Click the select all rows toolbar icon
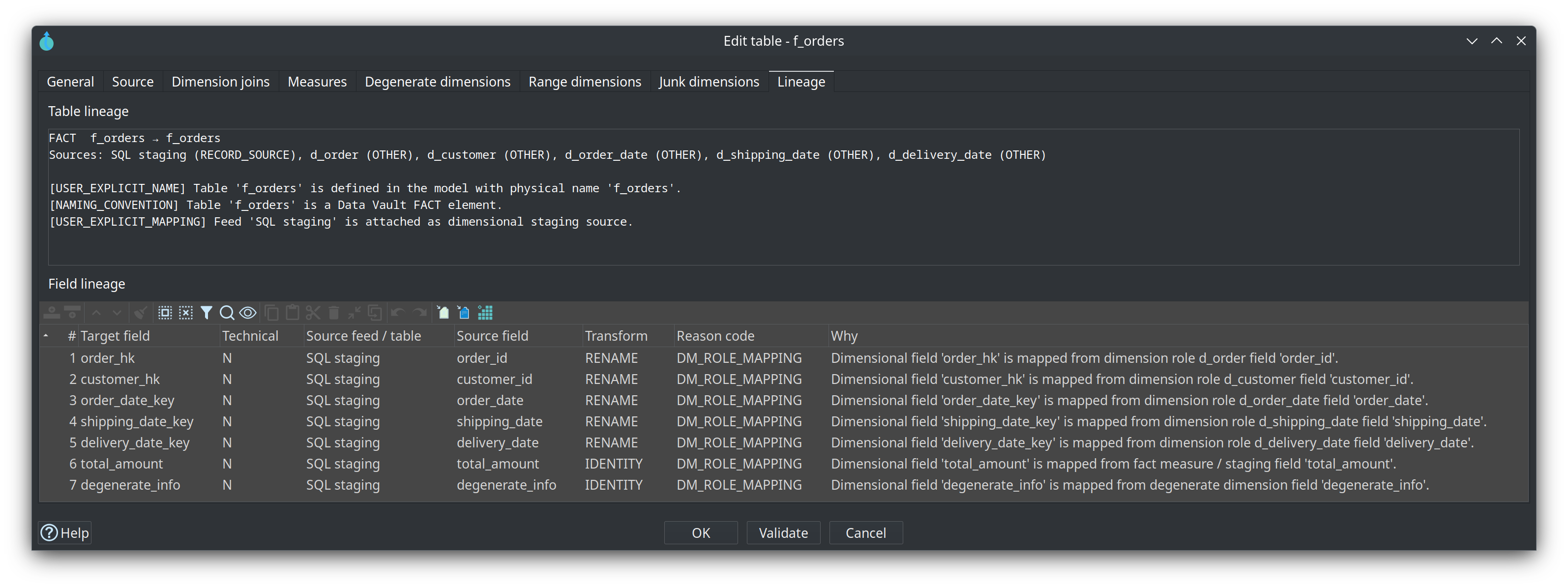This screenshot has width=1568, height=588. 165,313
